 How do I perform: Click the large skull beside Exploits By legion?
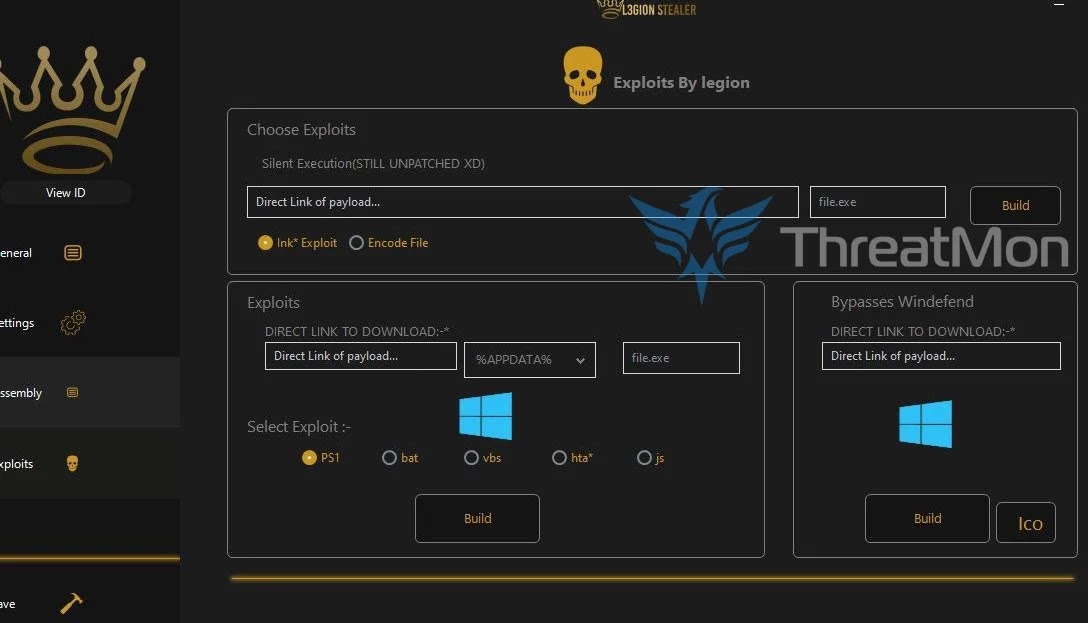(582, 76)
